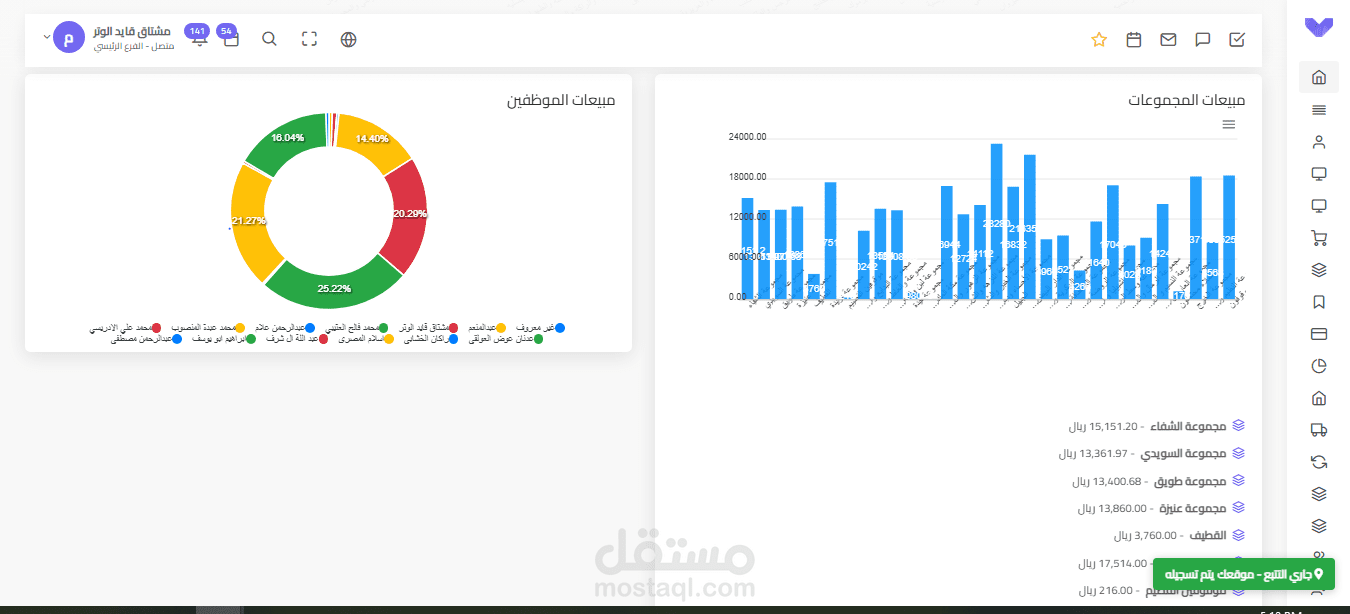Click the purple app logo
The height and width of the screenshot is (614, 1350).
click(1318, 28)
